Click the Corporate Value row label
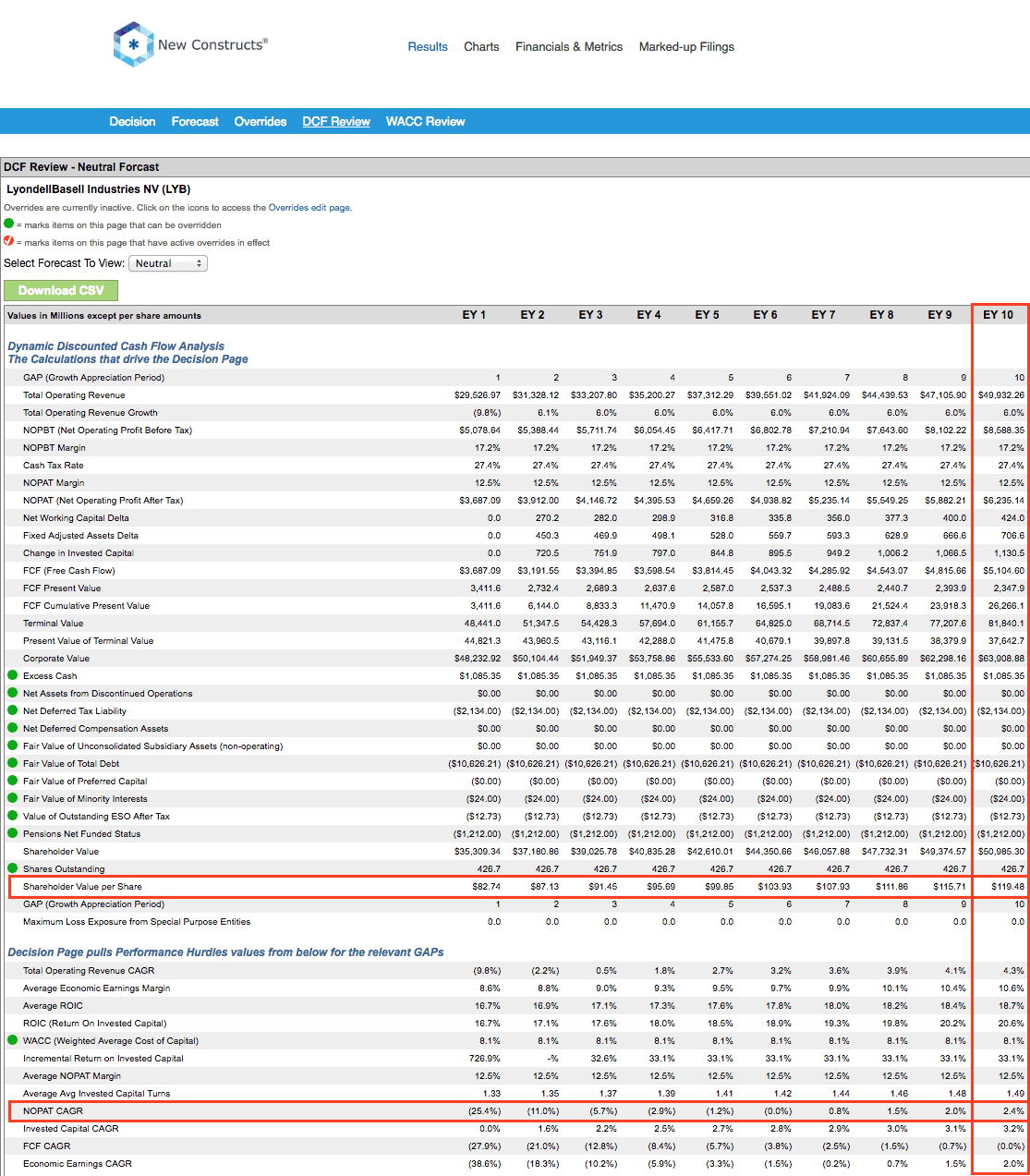The width and height of the screenshot is (1030, 1176). click(x=56, y=658)
